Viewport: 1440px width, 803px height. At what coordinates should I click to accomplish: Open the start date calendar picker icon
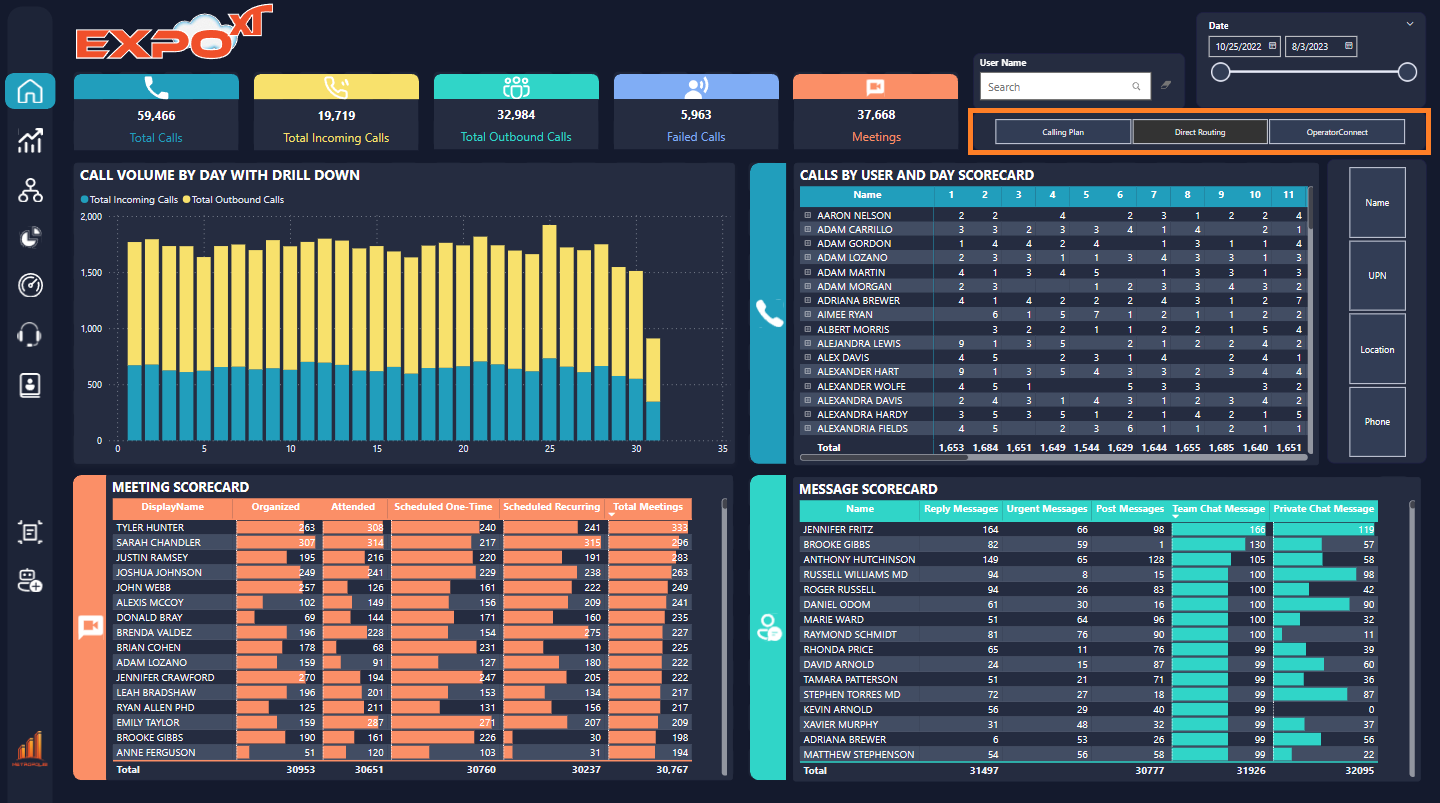(1272, 46)
